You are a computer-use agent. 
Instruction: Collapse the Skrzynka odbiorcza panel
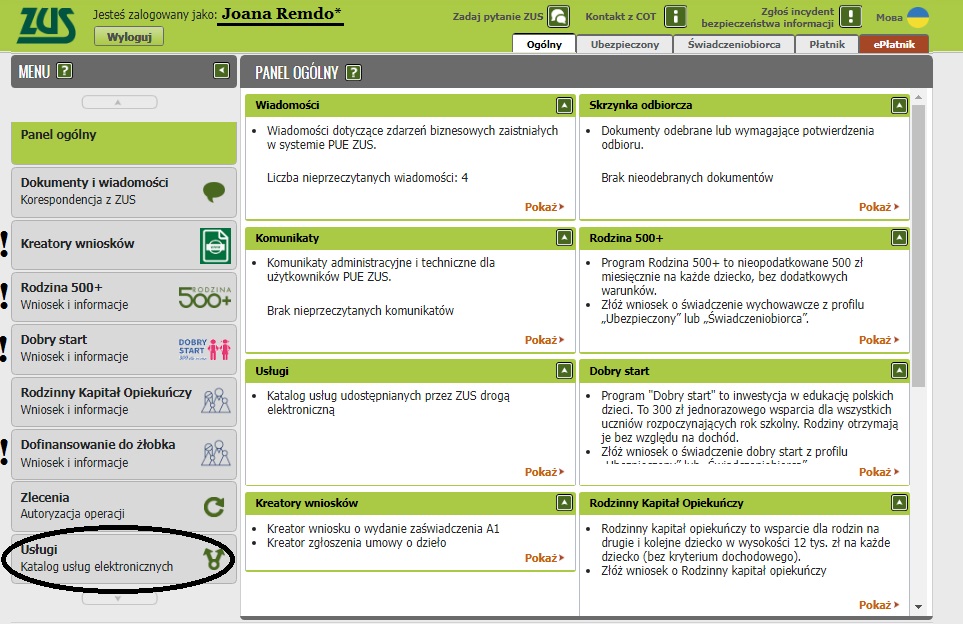click(899, 105)
